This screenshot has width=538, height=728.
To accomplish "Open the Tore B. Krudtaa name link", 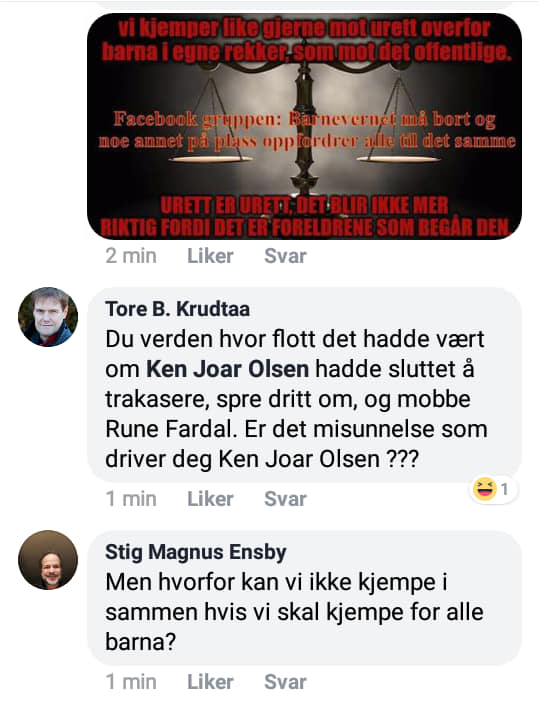I will point(177,309).
